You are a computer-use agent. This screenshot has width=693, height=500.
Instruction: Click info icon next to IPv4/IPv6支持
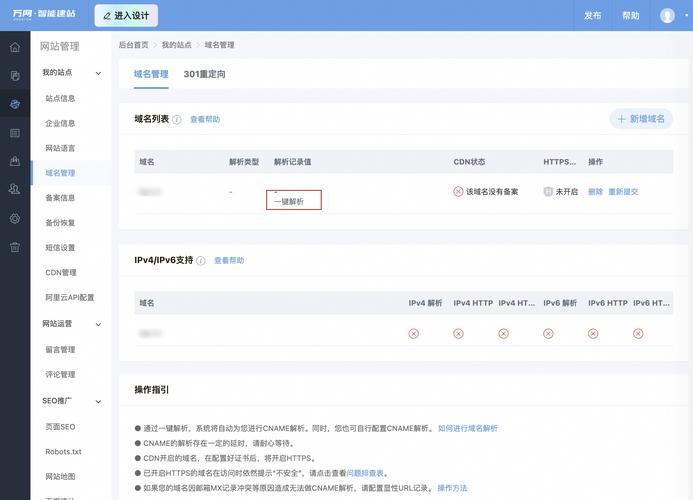pyautogui.click(x=201, y=261)
